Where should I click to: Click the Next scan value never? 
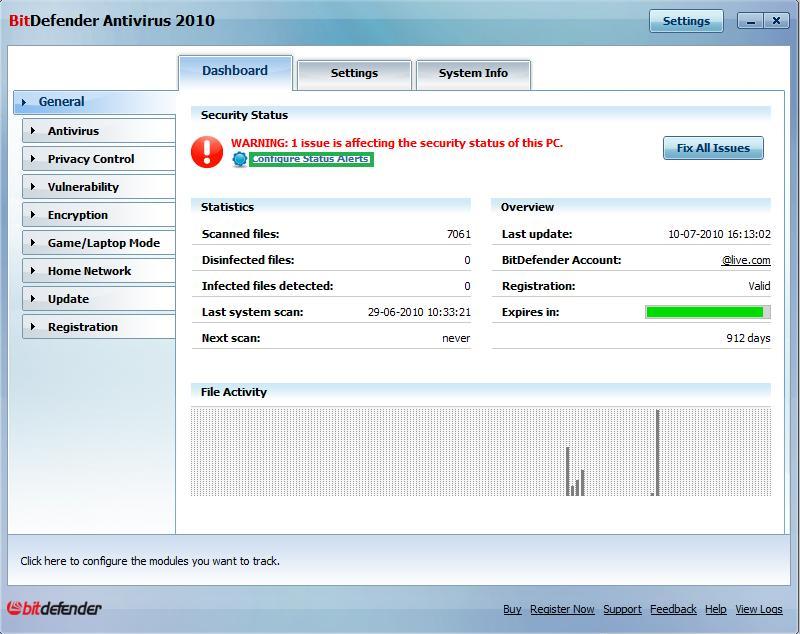tap(456, 338)
